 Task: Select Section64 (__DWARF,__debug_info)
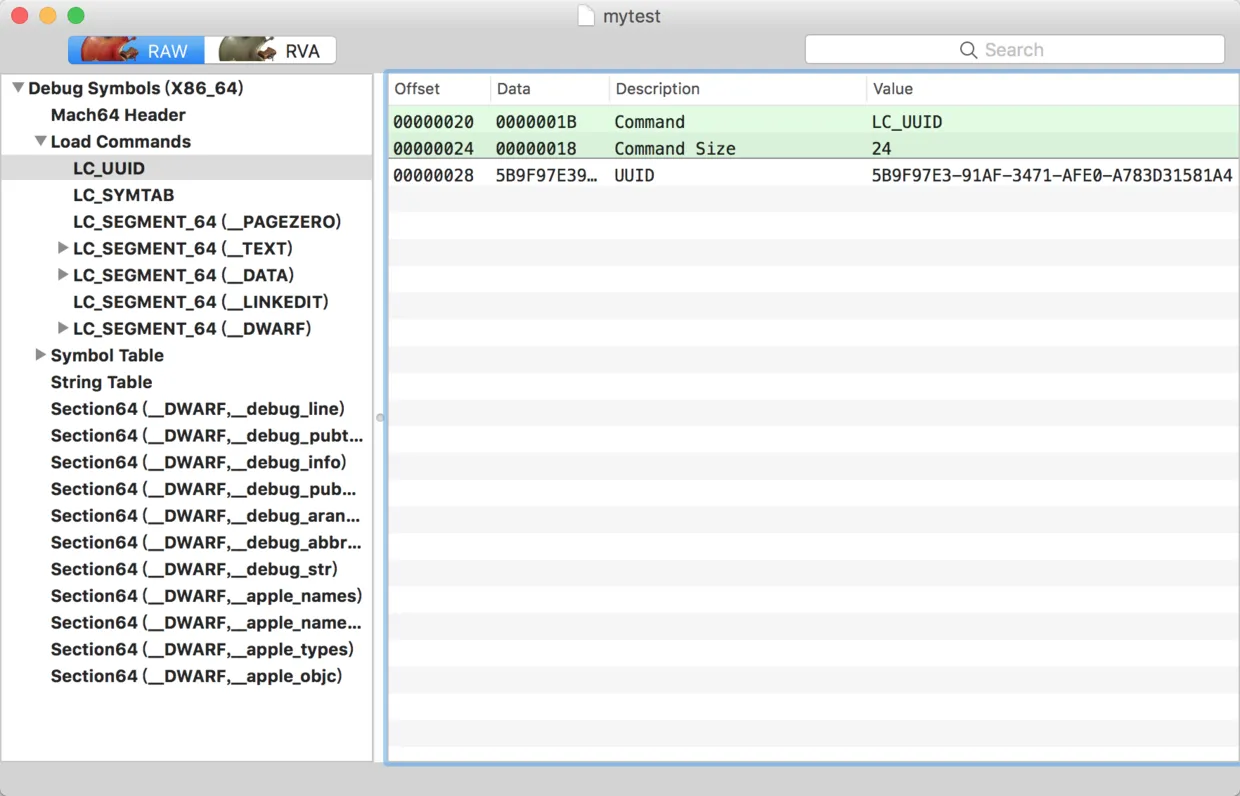click(199, 462)
